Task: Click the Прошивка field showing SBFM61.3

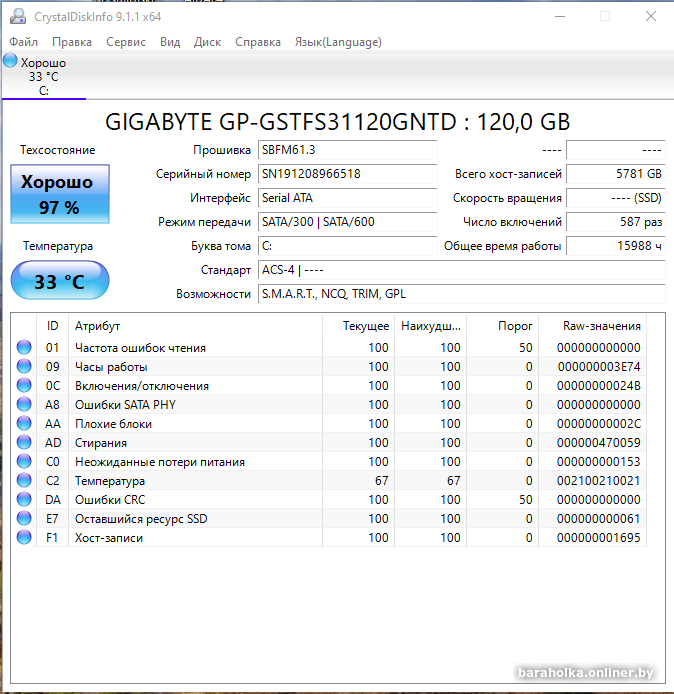Action: point(347,150)
